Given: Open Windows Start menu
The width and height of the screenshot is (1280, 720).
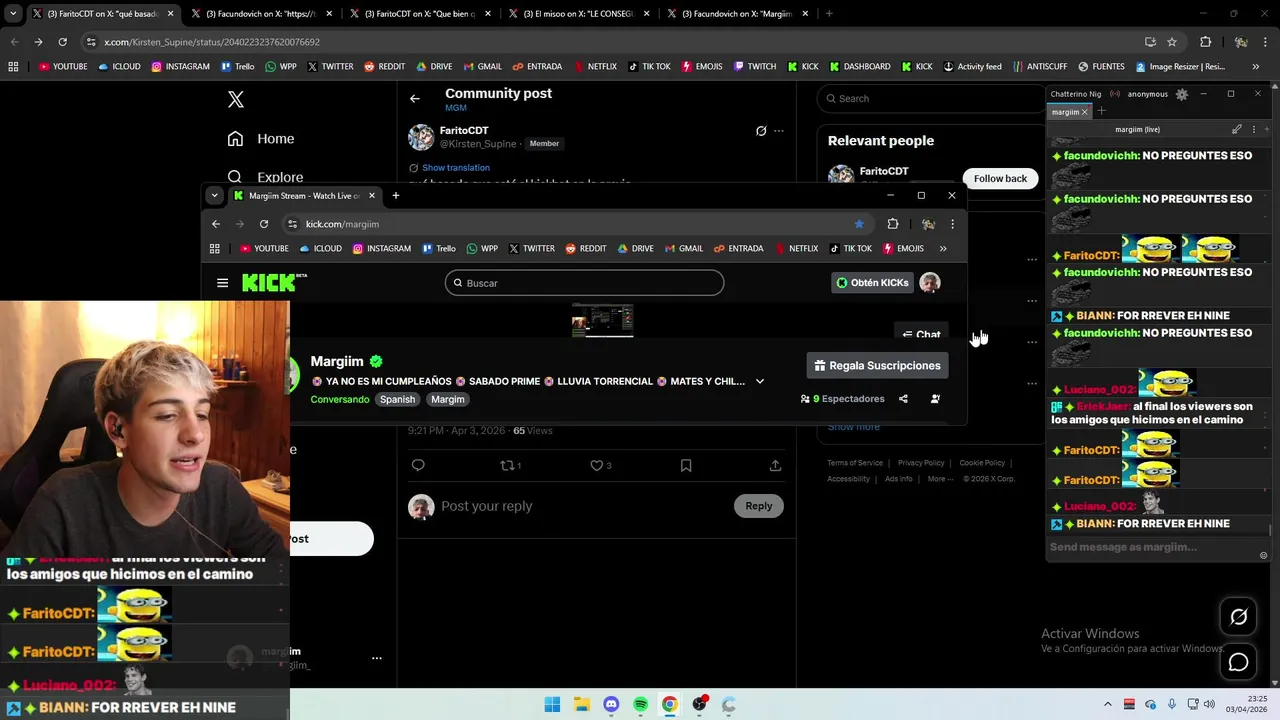Looking at the screenshot, I should point(552,705).
